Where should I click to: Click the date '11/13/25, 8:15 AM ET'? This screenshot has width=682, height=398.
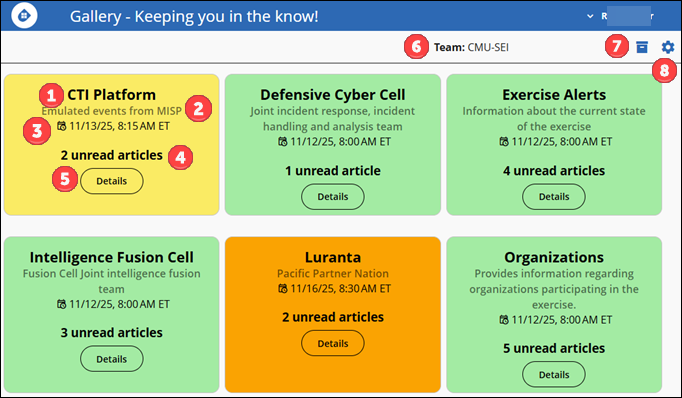(x=120, y=126)
